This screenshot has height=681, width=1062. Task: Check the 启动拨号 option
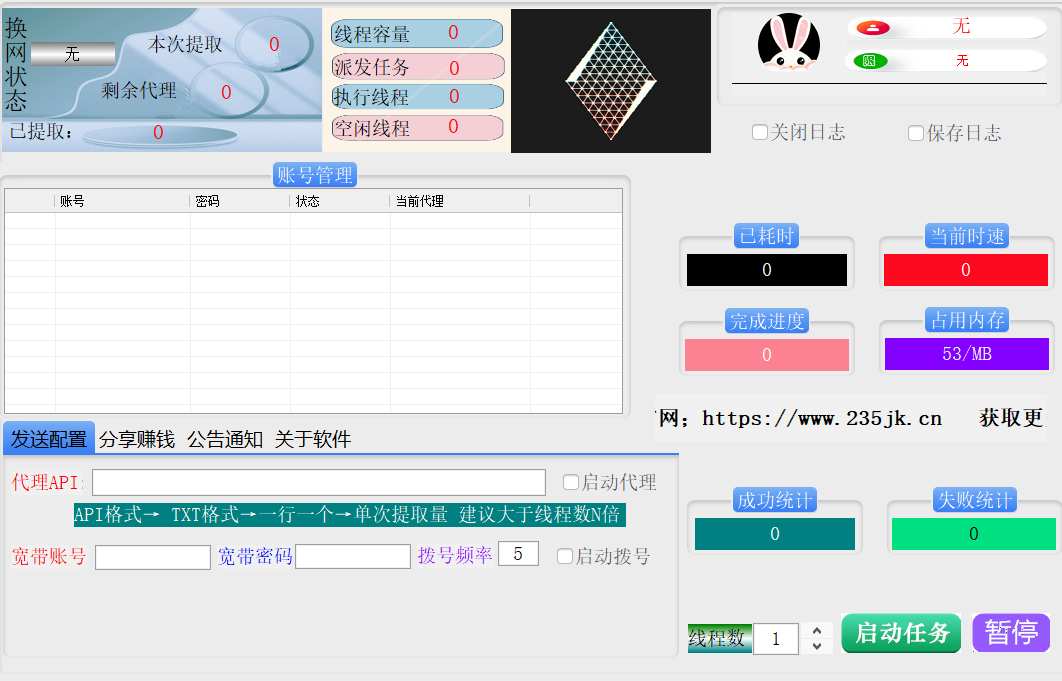coord(565,556)
